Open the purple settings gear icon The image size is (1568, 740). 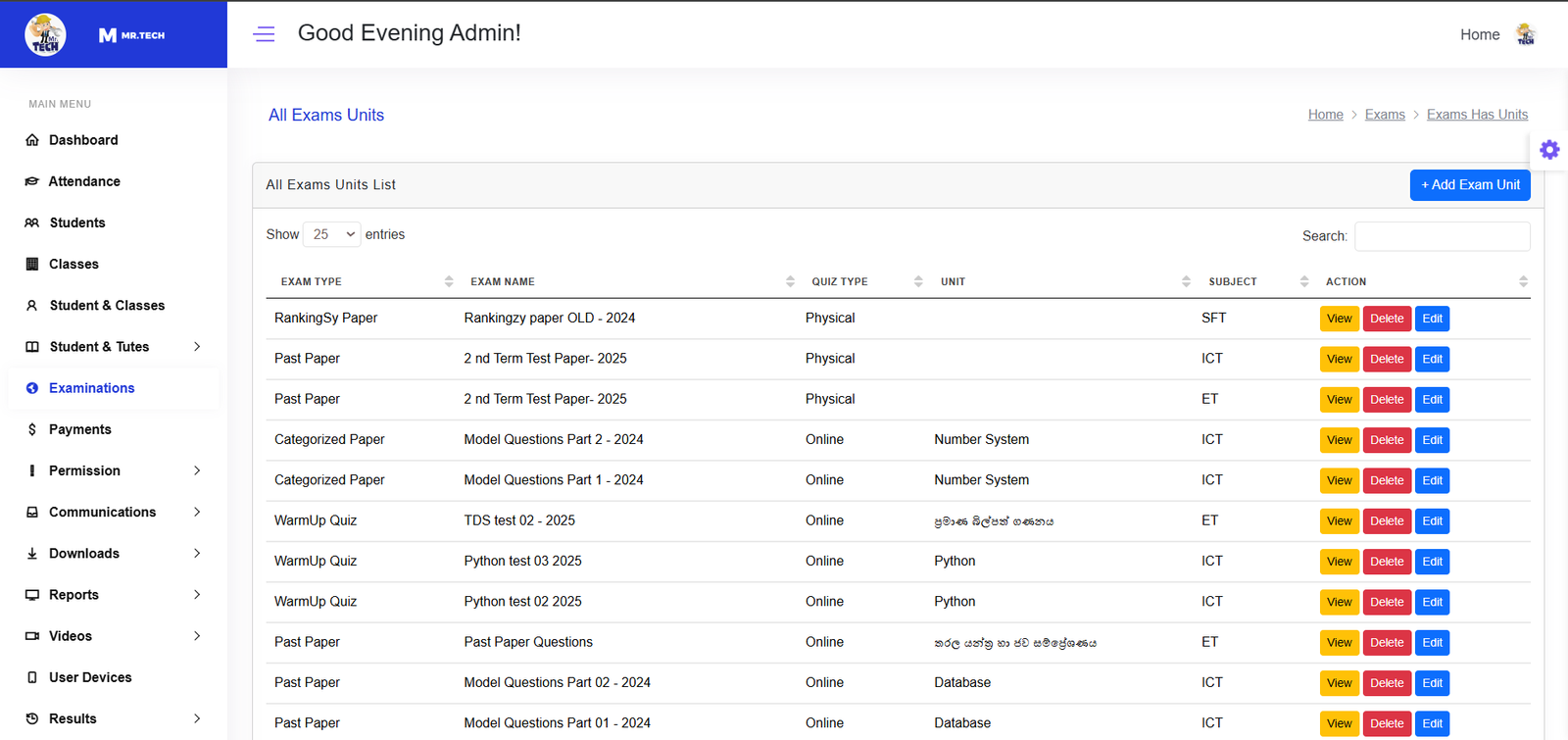(x=1549, y=150)
